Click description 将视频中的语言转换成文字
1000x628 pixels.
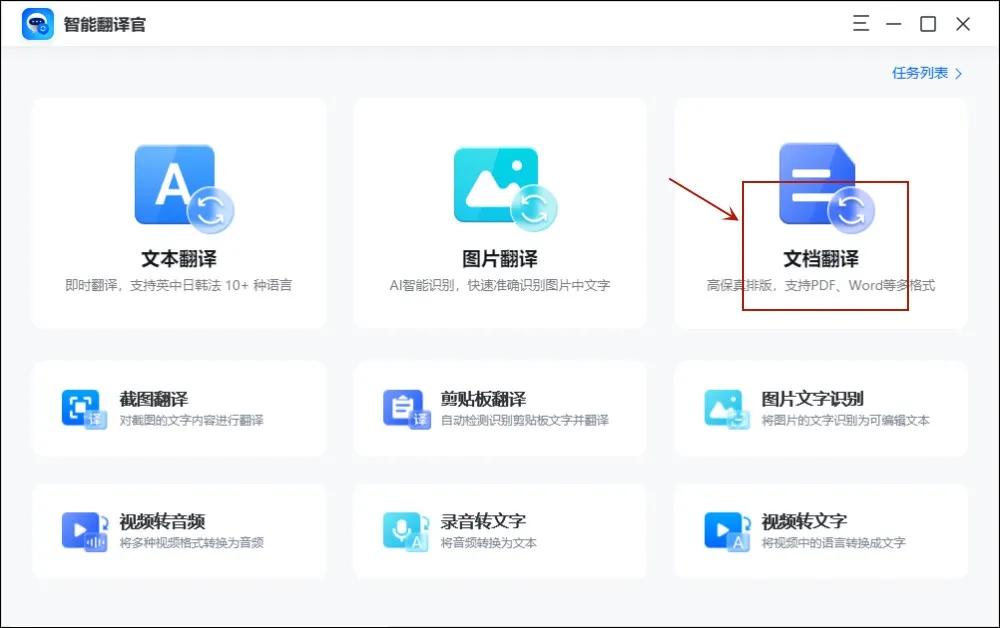click(834, 543)
